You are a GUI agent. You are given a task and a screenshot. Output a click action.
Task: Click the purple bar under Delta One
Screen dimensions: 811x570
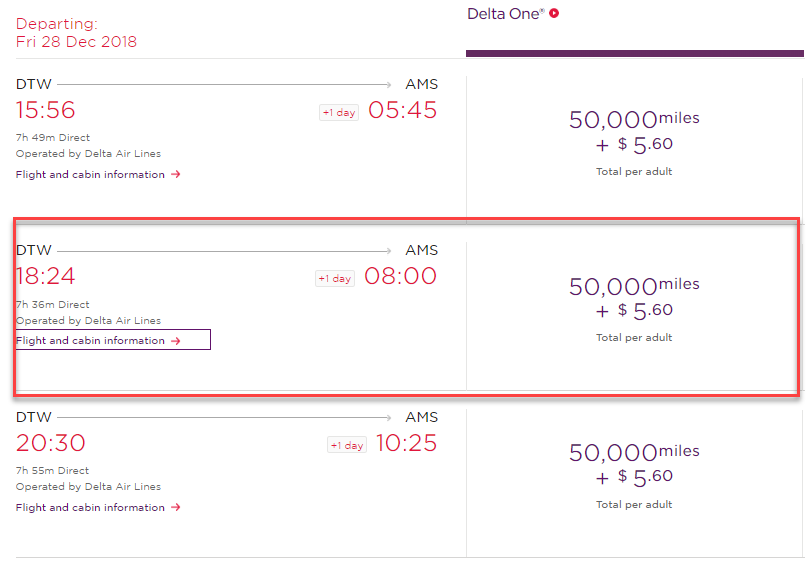[x=634, y=54]
